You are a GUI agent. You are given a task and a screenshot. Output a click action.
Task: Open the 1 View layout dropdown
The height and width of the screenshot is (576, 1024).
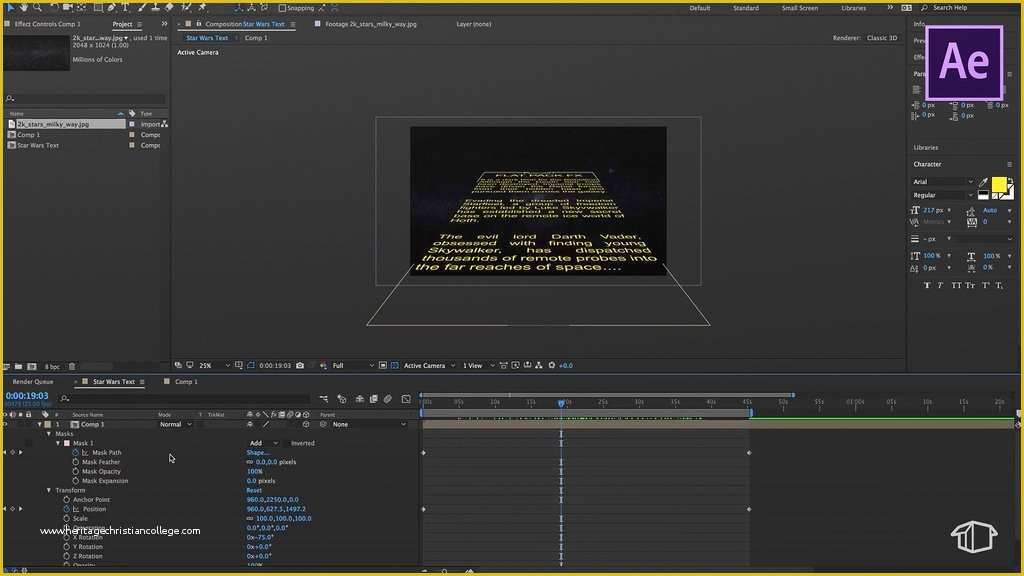click(x=478, y=366)
